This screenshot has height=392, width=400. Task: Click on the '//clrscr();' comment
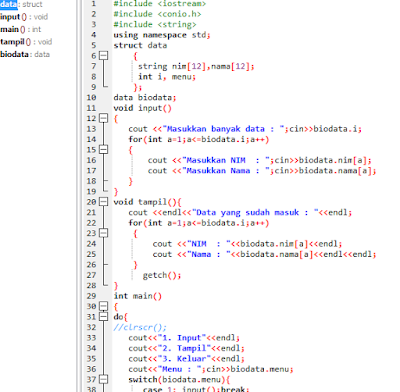(x=140, y=327)
